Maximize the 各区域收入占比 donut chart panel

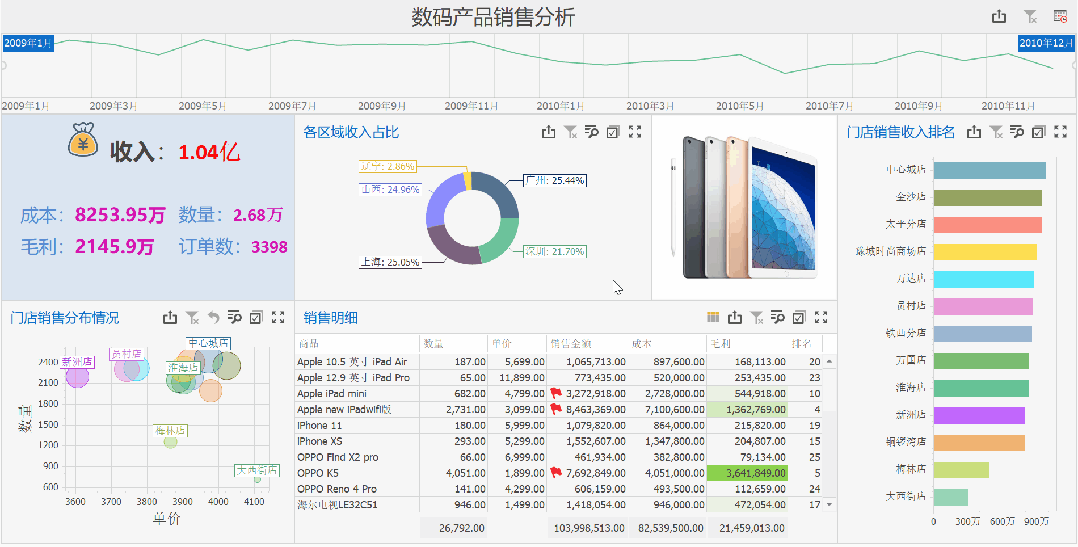point(635,132)
